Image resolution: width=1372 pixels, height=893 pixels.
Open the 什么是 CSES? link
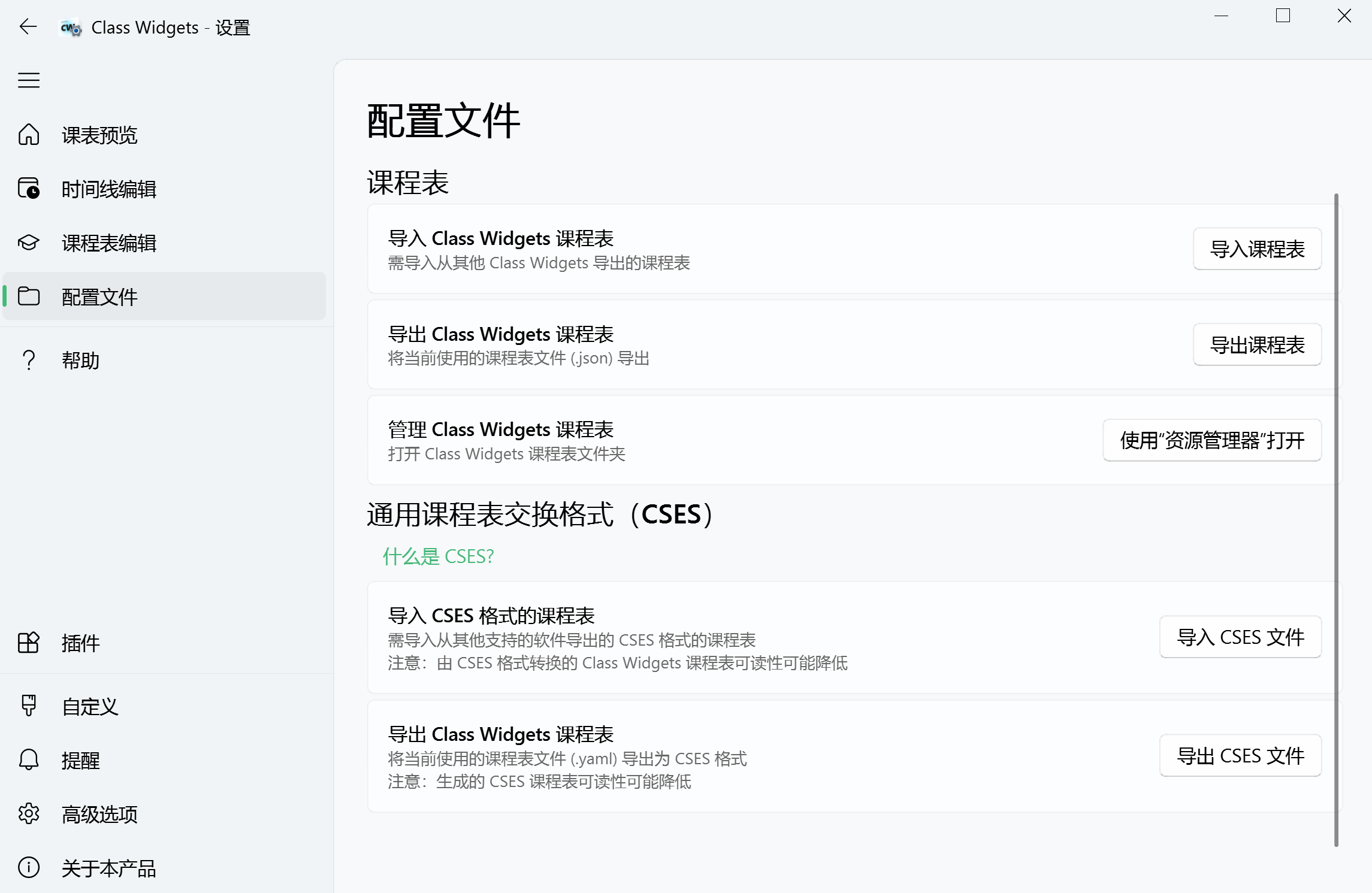438,556
